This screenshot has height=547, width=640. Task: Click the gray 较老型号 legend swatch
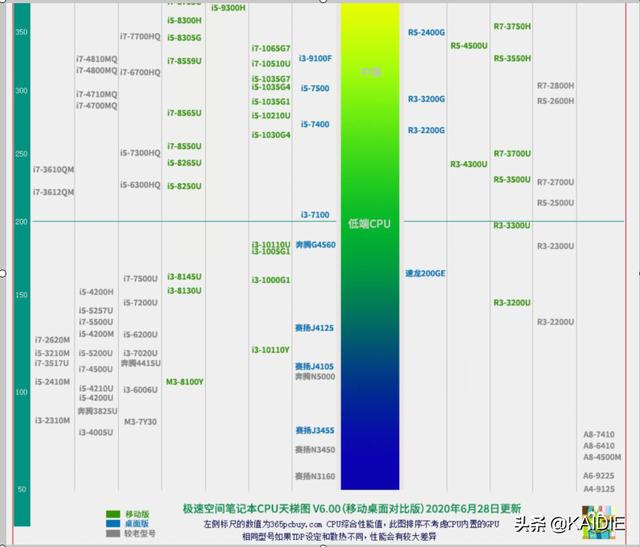pos(113,534)
